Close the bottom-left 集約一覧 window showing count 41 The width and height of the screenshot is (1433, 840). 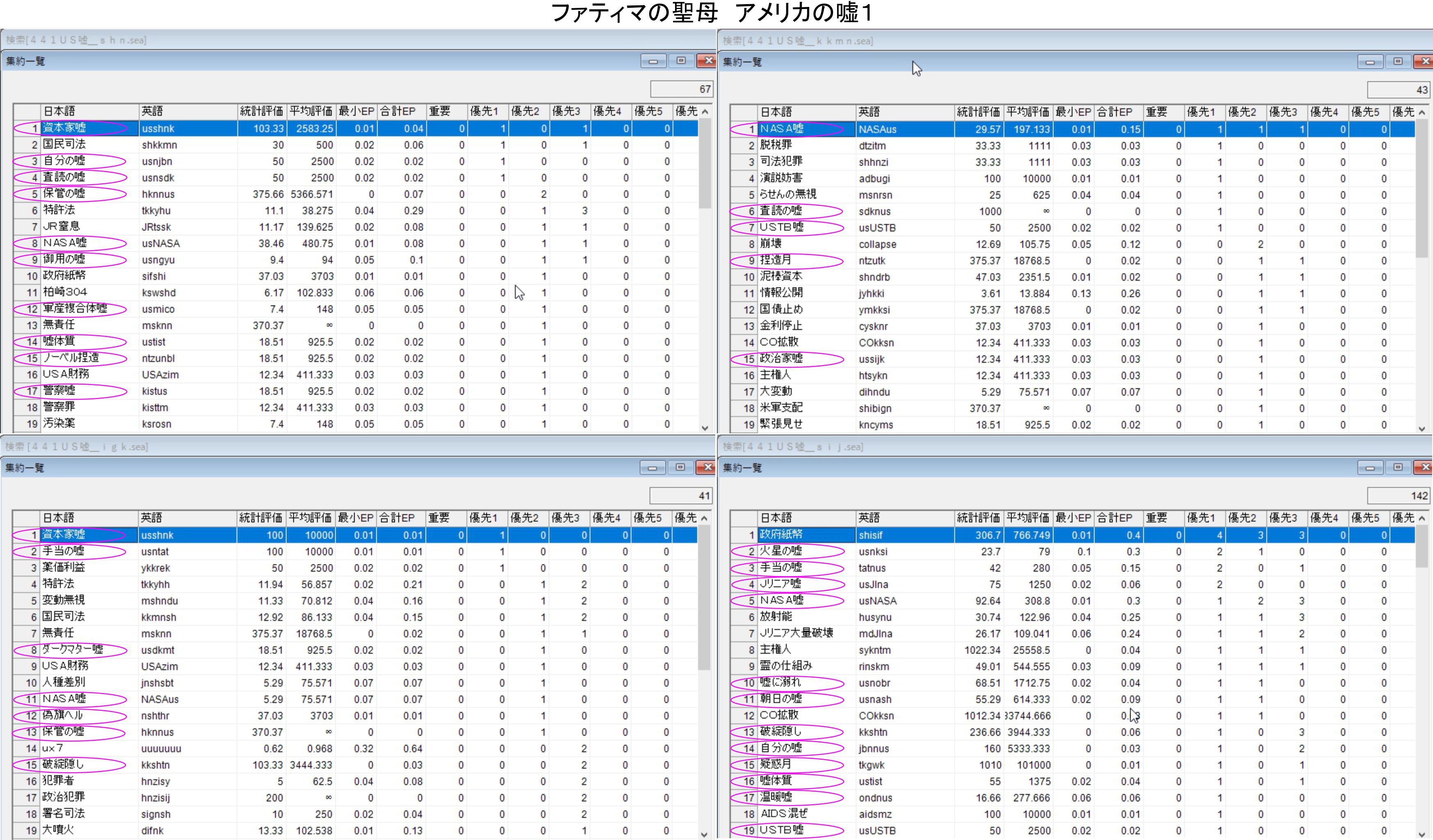(x=707, y=467)
